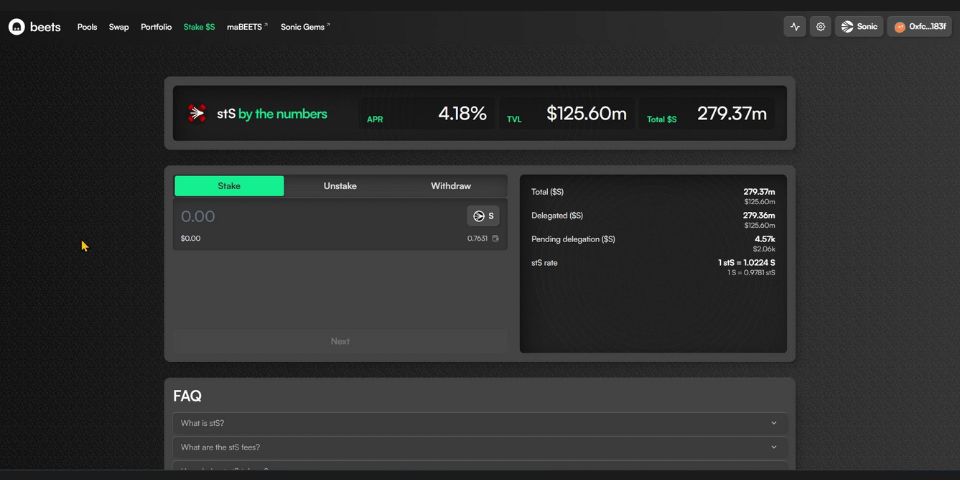The height and width of the screenshot is (480, 960).
Task: Open the activity pulse icon
Action: point(794,27)
